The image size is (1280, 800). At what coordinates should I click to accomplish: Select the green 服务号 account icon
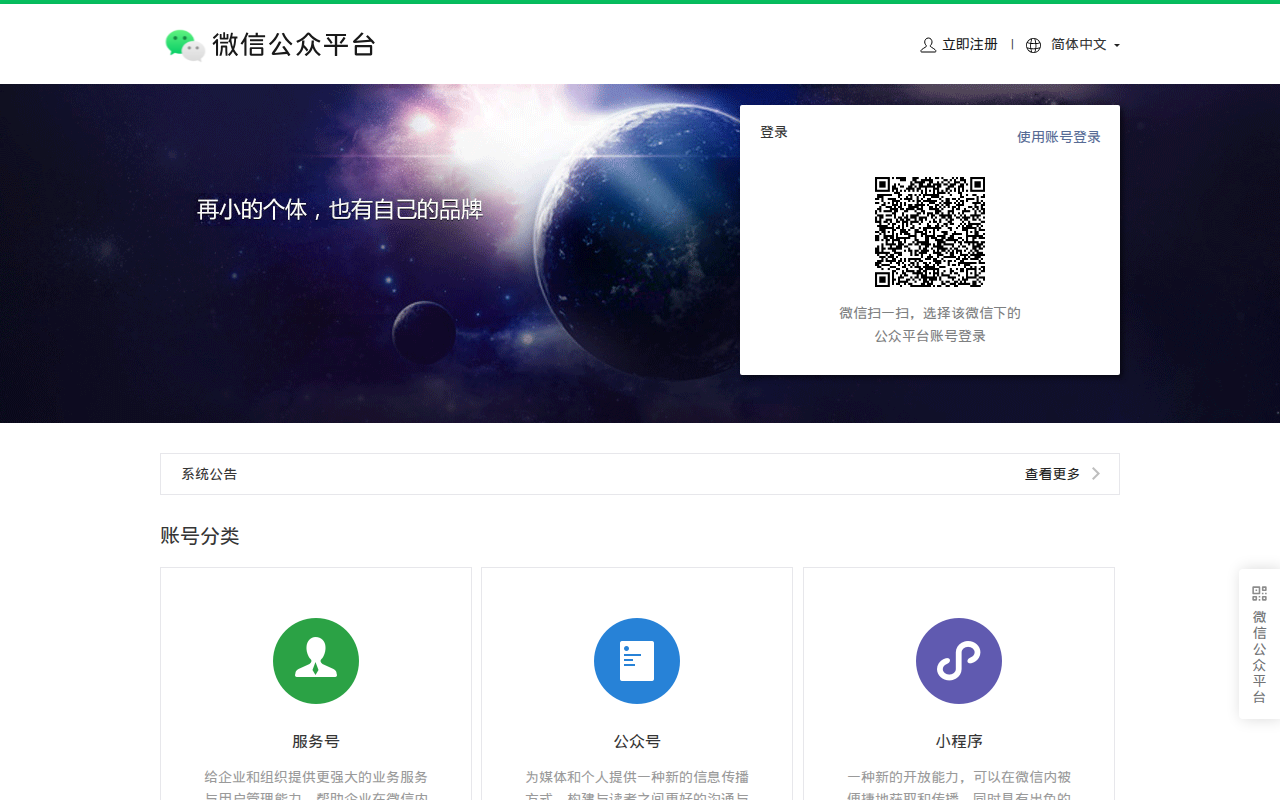316,661
